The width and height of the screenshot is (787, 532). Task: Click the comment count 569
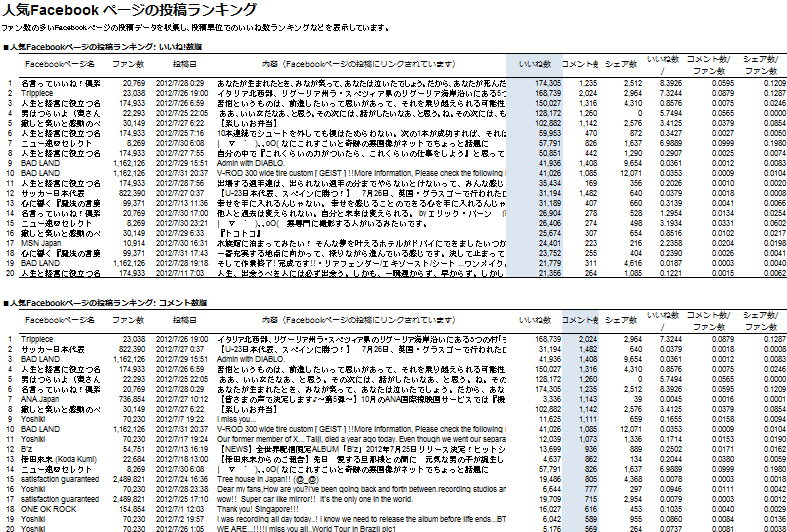point(589,528)
